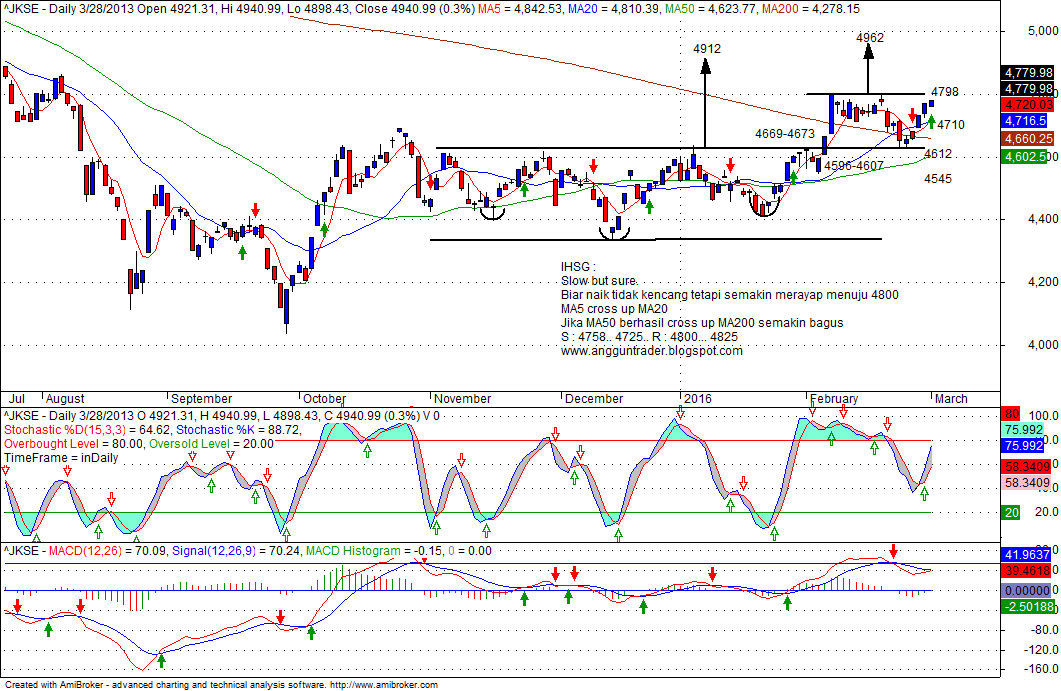Select the 4596-4607 range label

click(x=854, y=166)
